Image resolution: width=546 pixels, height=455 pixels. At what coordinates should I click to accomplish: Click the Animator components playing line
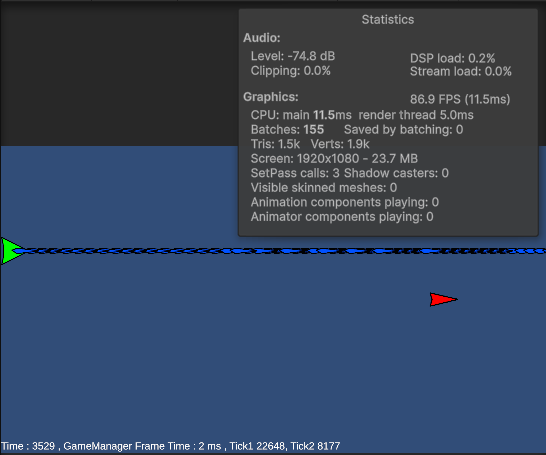[342, 217]
